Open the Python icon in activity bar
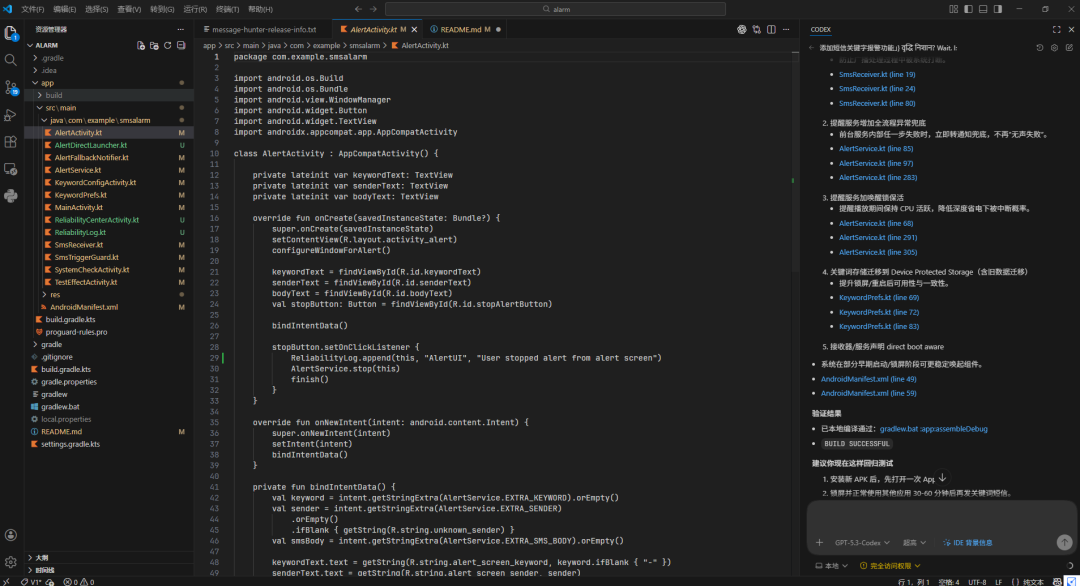Image resolution: width=1080 pixels, height=586 pixels. click(10, 196)
